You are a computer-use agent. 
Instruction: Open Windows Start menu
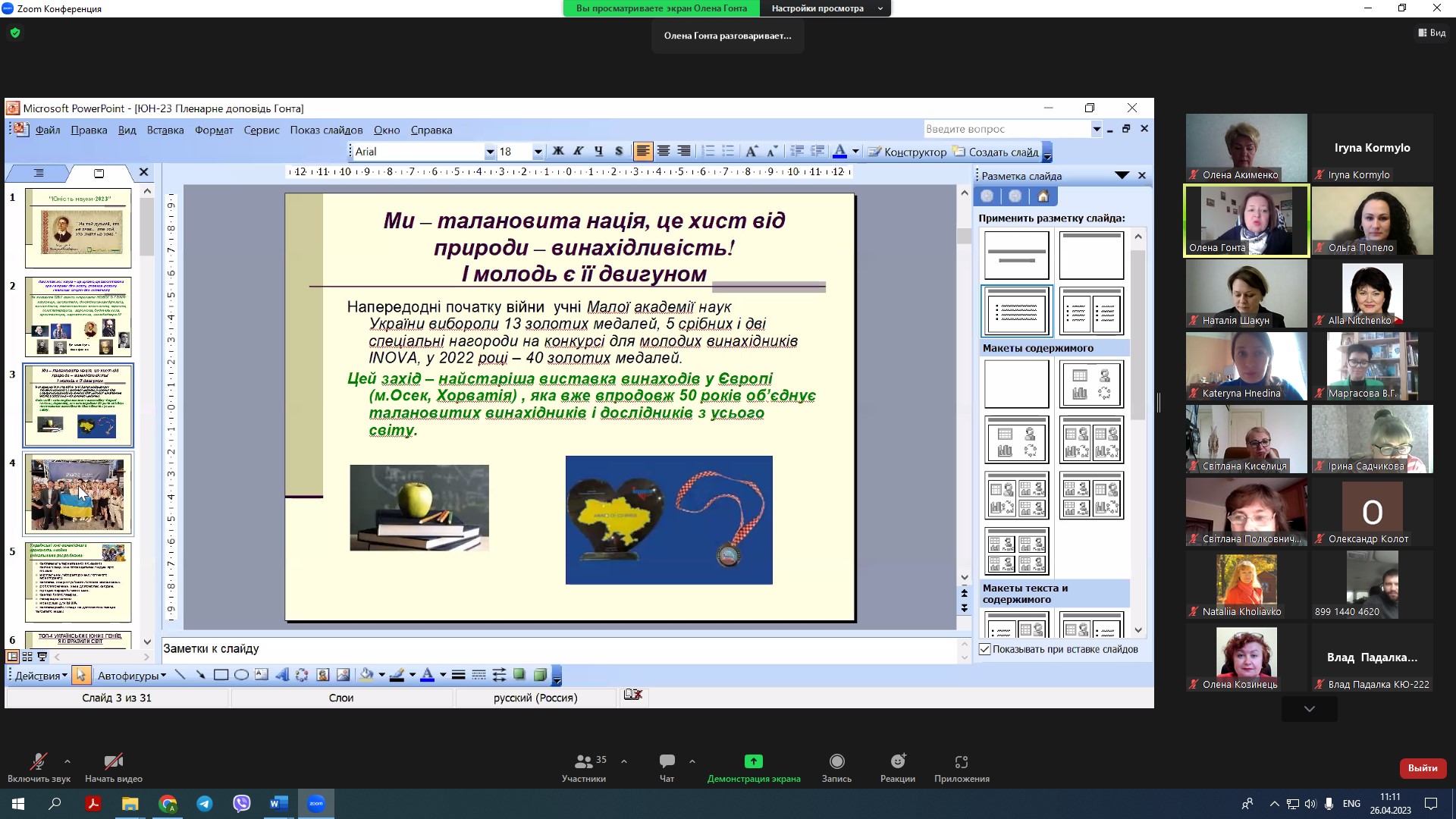click(18, 804)
